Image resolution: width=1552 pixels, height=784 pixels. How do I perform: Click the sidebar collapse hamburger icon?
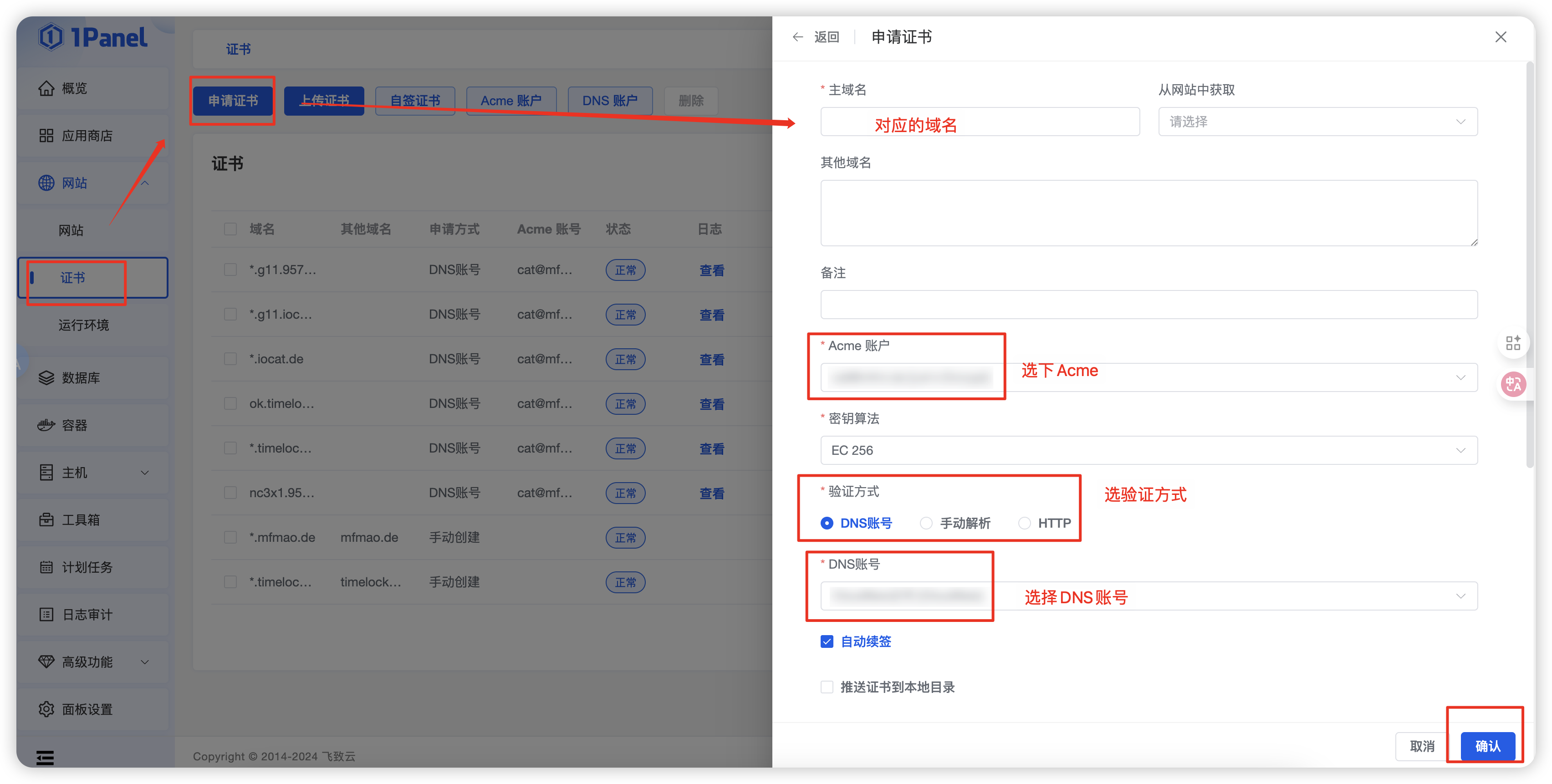coord(45,758)
